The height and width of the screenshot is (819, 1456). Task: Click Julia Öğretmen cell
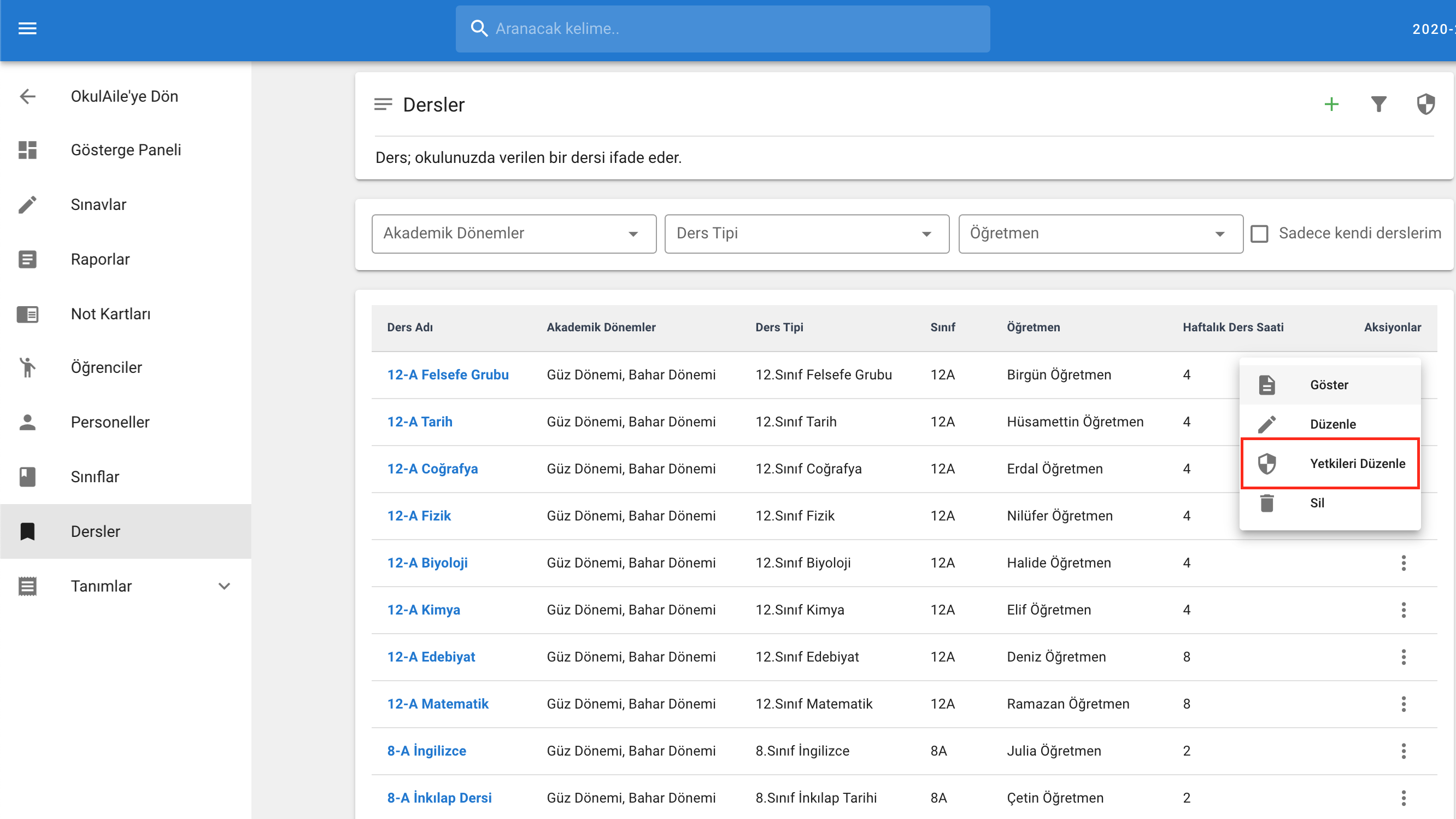click(1054, 751)
